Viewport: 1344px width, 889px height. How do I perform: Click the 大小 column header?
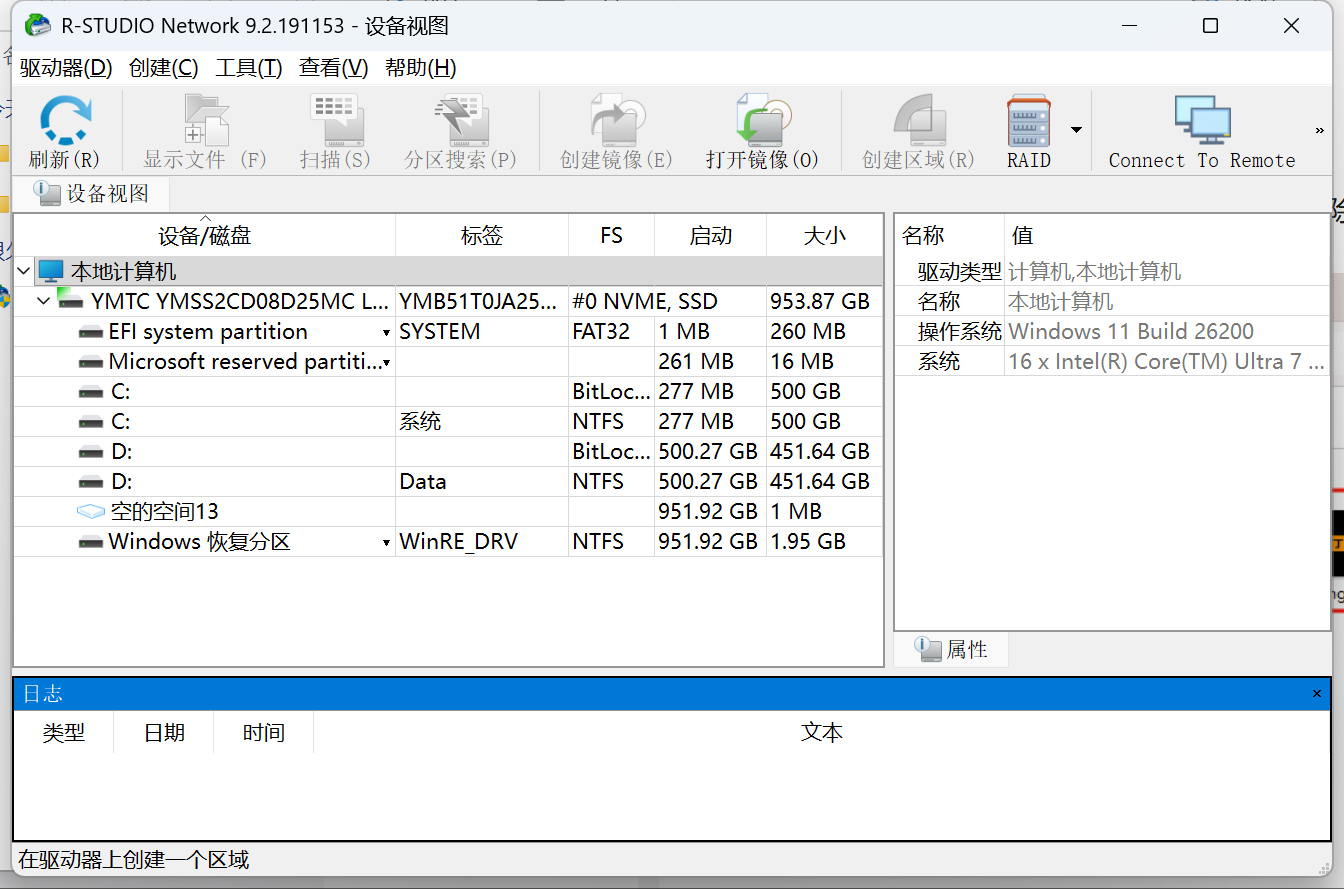pyautogui.click(x=825, y=236)
